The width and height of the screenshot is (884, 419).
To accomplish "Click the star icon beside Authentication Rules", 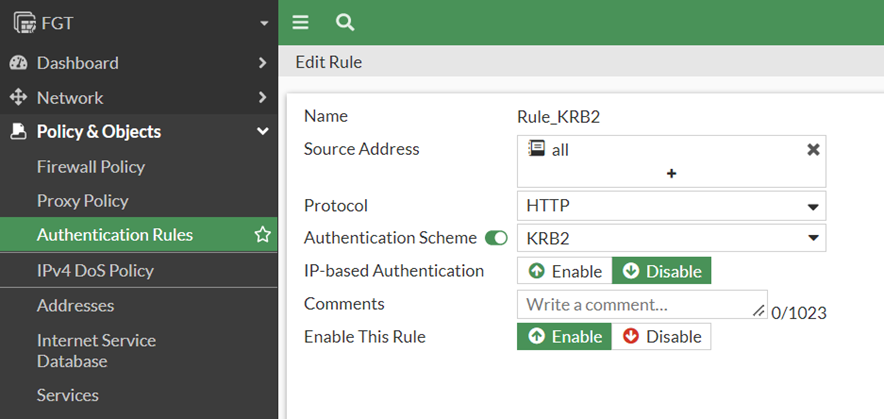I will point(263,235).
